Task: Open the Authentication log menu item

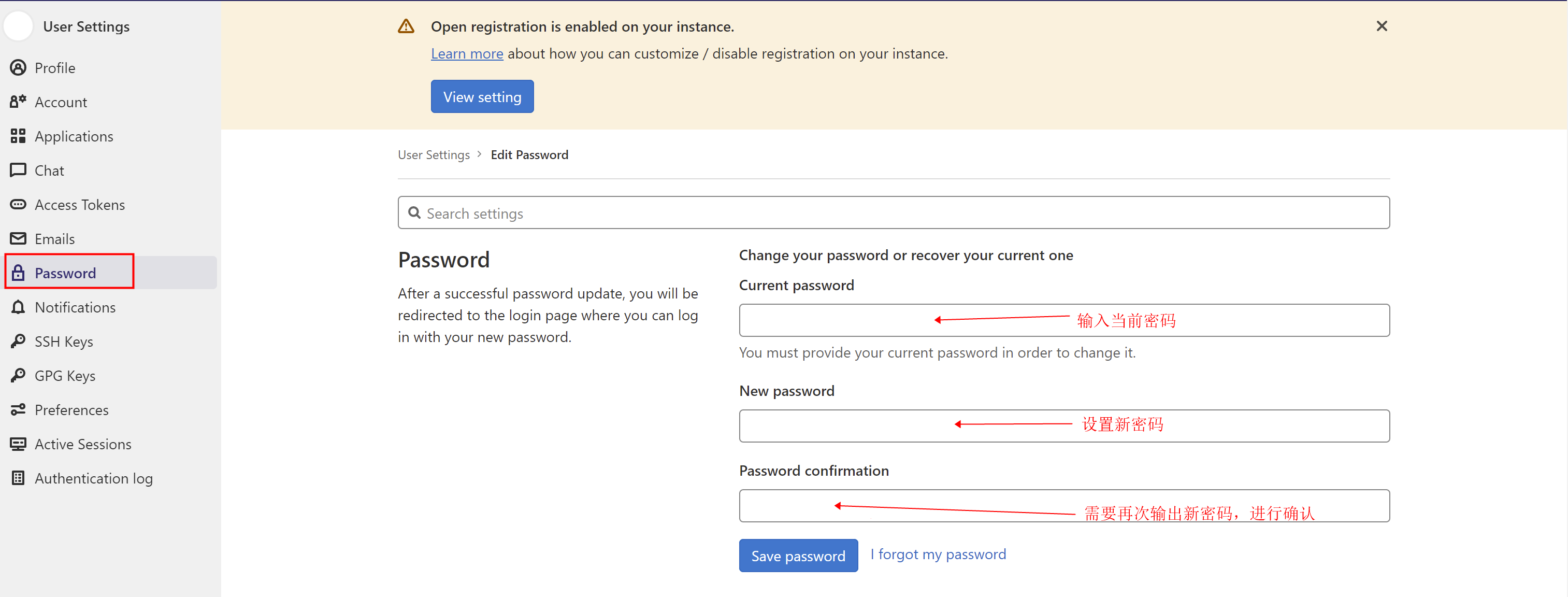Action: coord(93,478)
